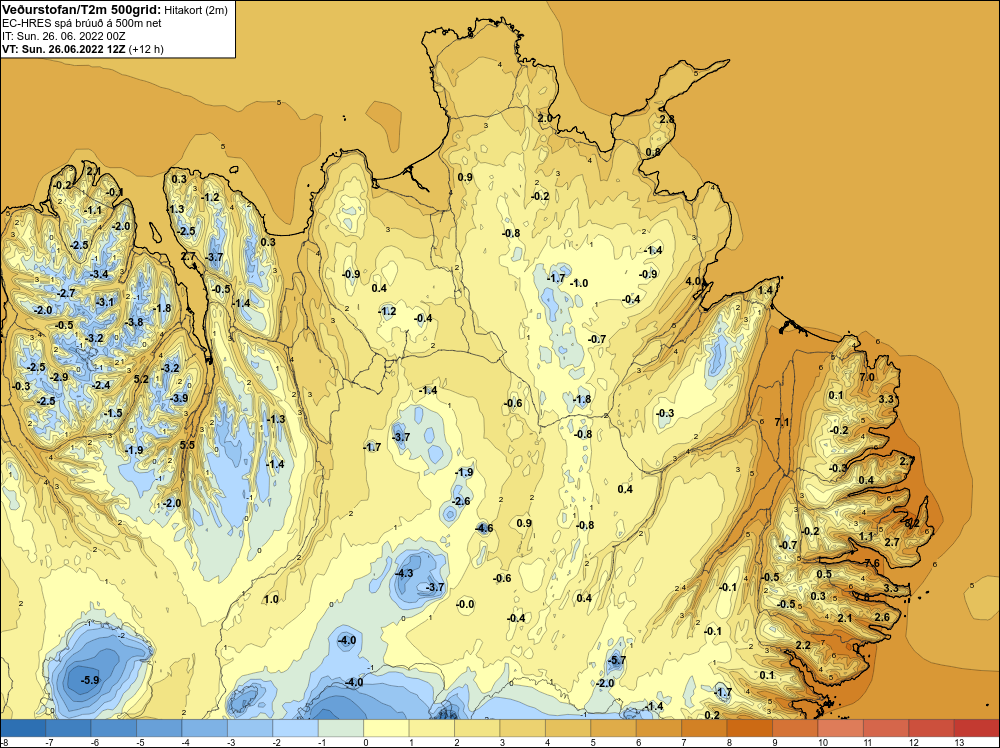Select the 2.2 temperature label

point(803,645)
